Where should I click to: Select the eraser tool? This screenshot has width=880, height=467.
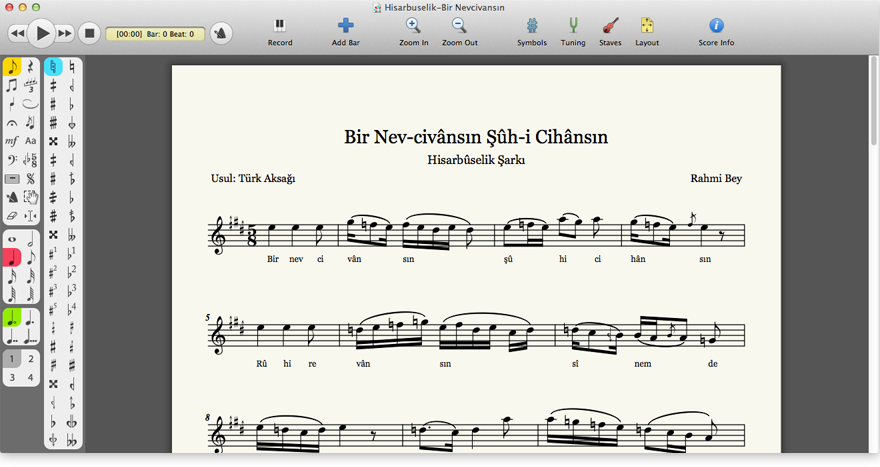coord(12,216)
